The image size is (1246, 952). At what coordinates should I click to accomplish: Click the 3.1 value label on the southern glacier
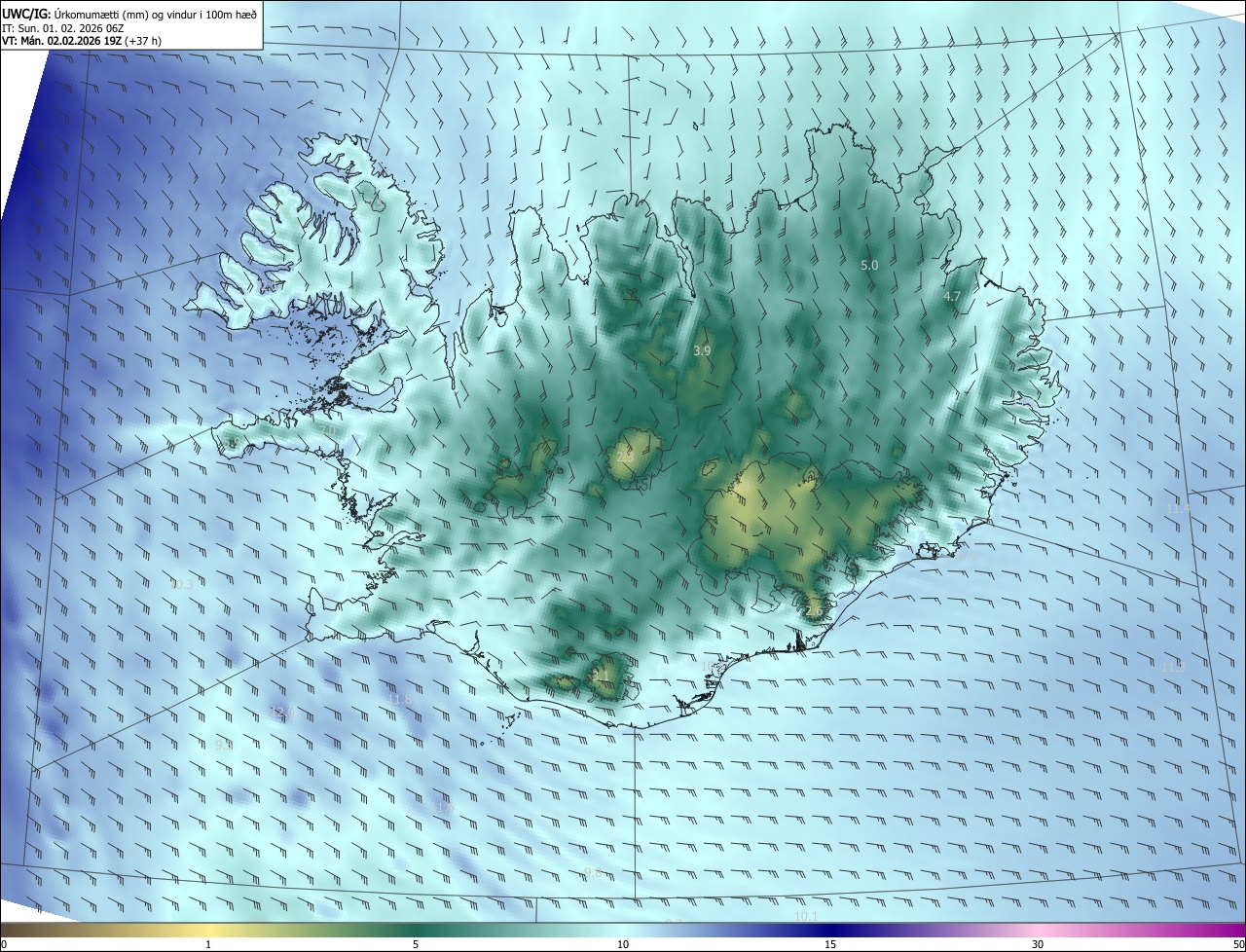601,675
